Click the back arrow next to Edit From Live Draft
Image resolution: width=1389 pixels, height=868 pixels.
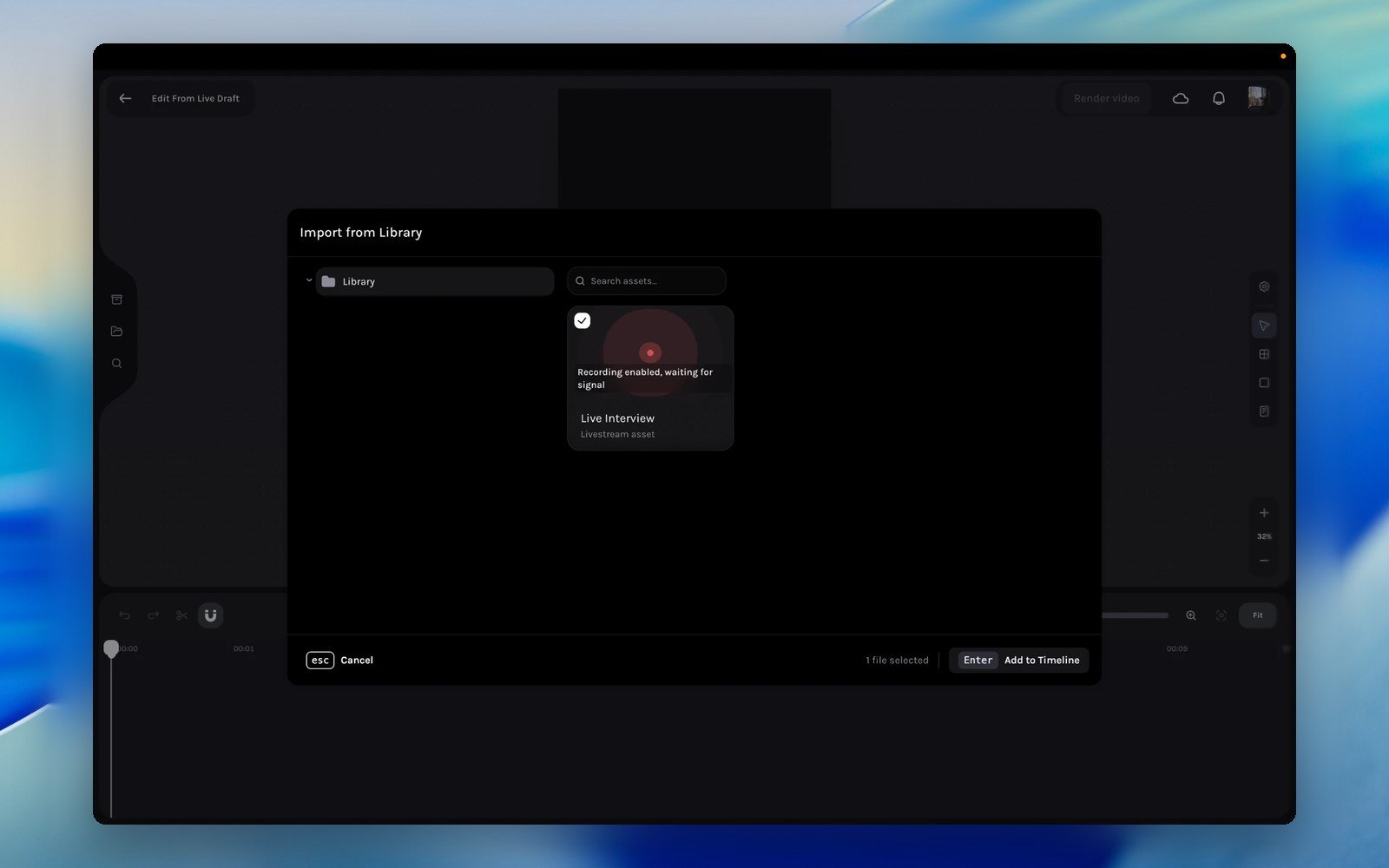tap(125, 98)
